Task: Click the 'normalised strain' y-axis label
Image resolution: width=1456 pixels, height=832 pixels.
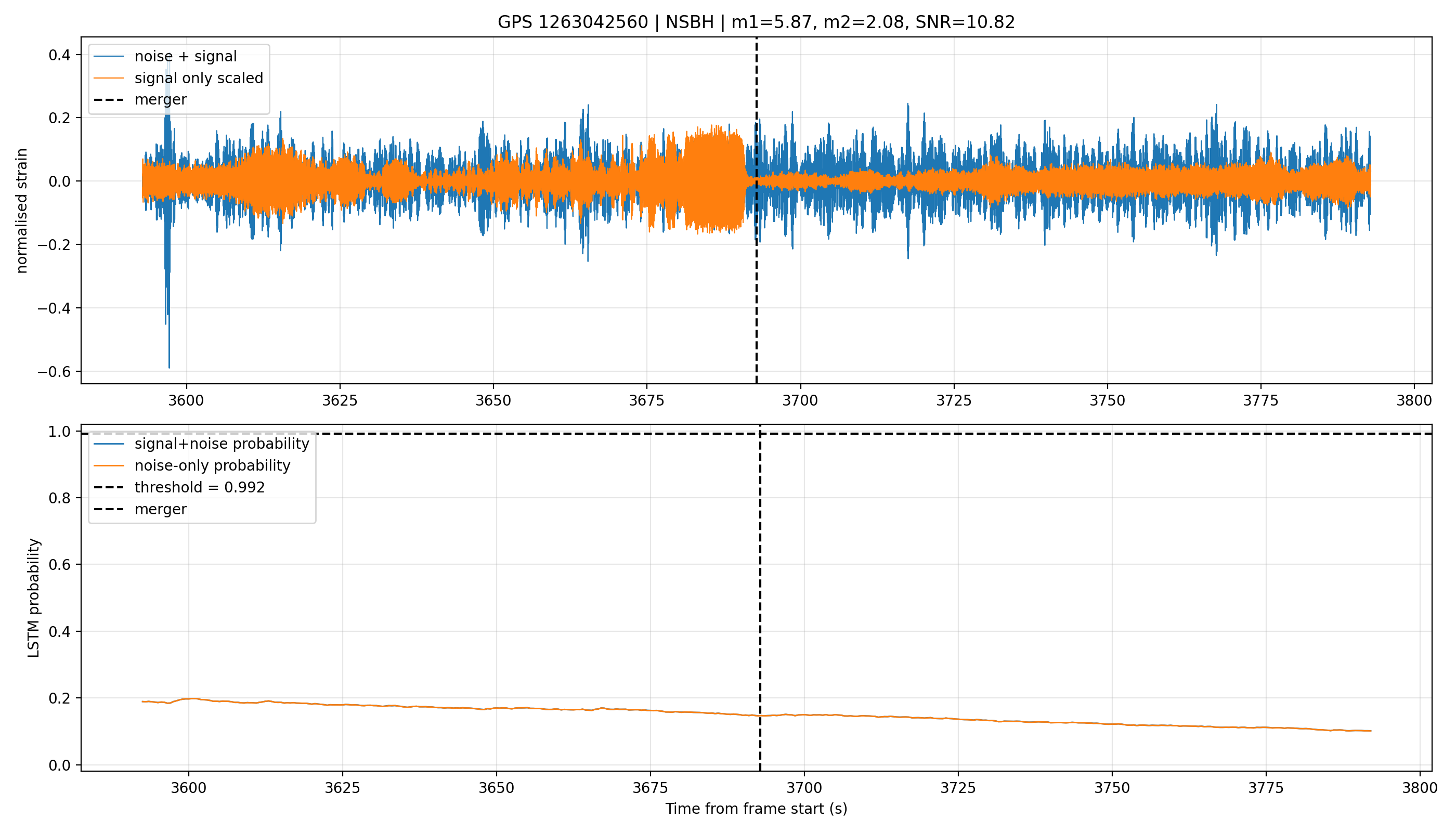Action: (22, 211)
